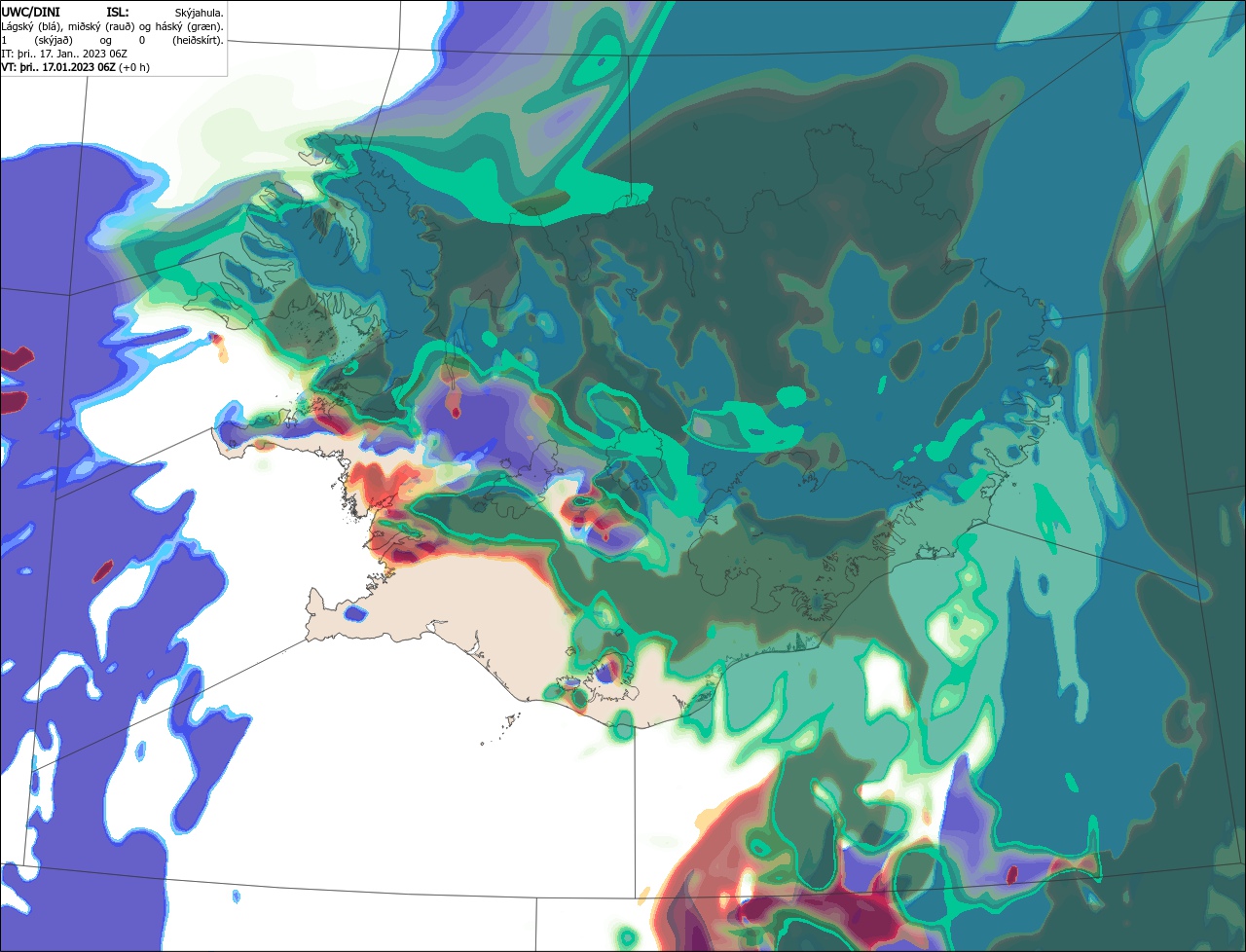Click "háský (græn)." legend text
The width and height of the screenshot is (1246, 952).
tap(189, 27)
